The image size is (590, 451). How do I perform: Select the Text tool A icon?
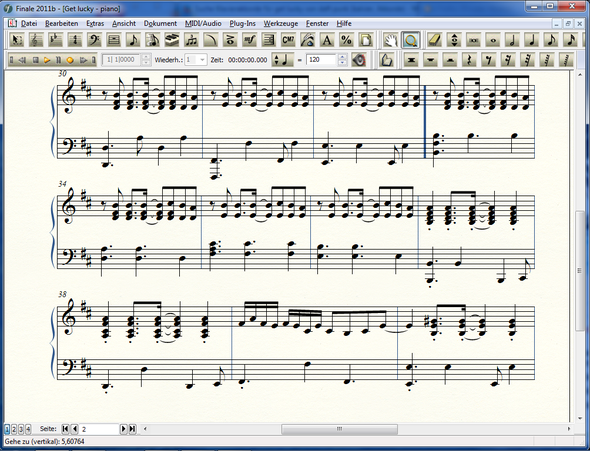(327, 39)
